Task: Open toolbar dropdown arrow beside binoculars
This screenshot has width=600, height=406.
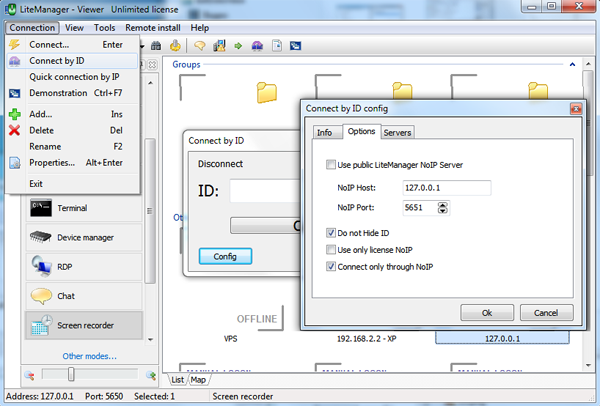Action: (142, 46)
